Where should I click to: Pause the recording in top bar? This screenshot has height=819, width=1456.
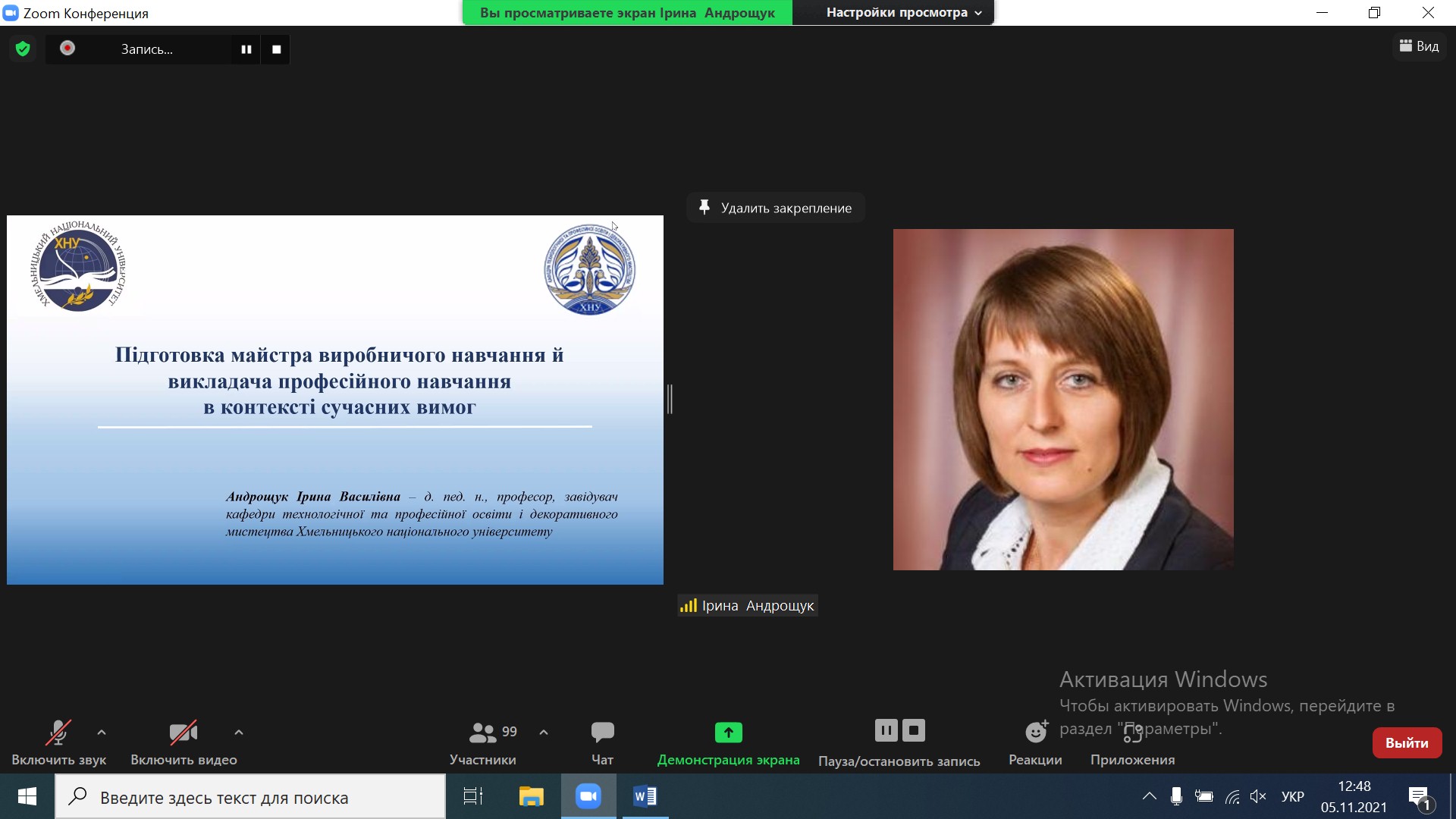tap(246, 49)
